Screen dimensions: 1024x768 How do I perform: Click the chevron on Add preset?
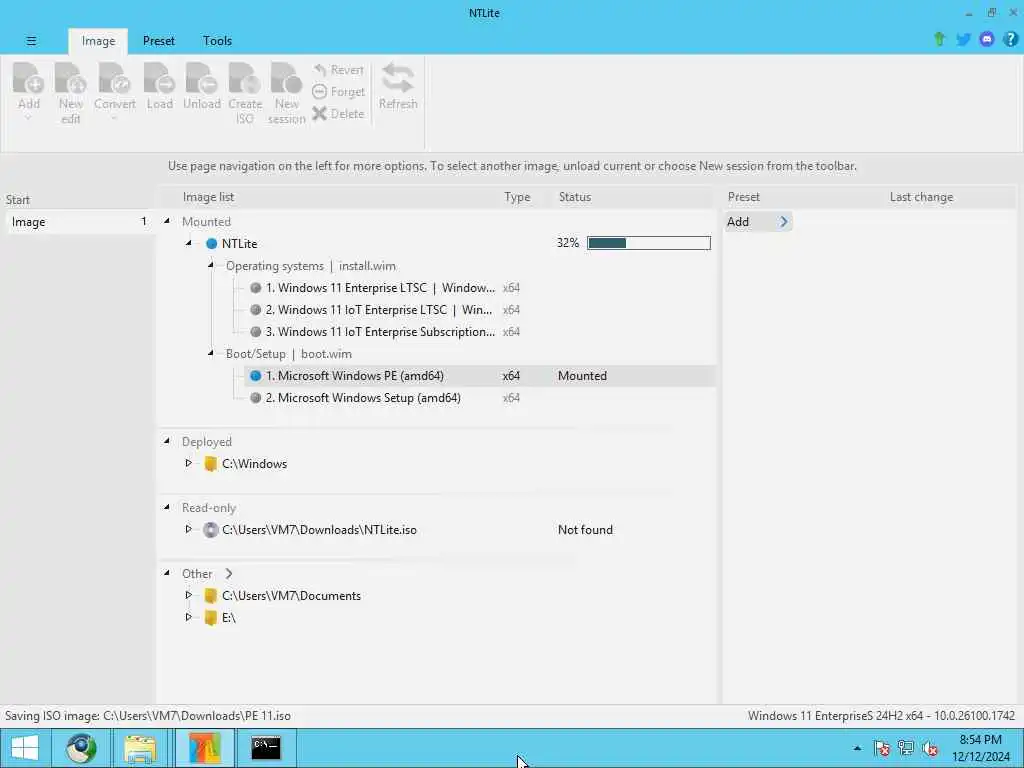pyautogui.click(x=784, y=221)
